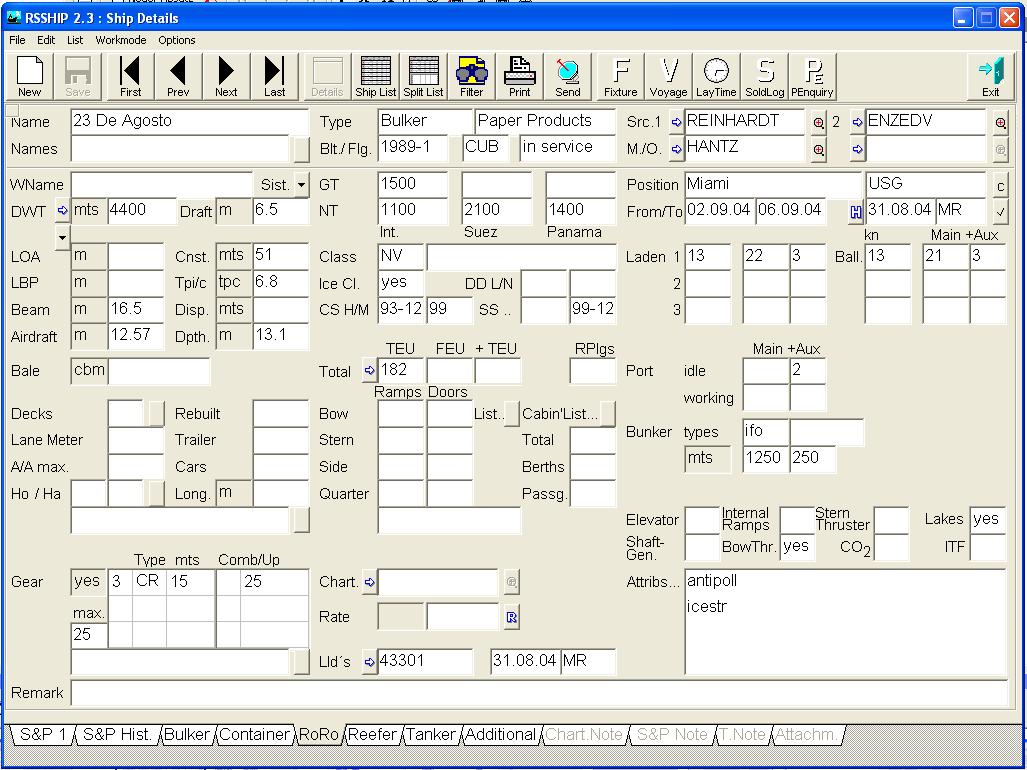Screen dimensions: 1027x770
Task: Open the ramps List.. button
Action: pyautogui.click(x=512, y=414)
